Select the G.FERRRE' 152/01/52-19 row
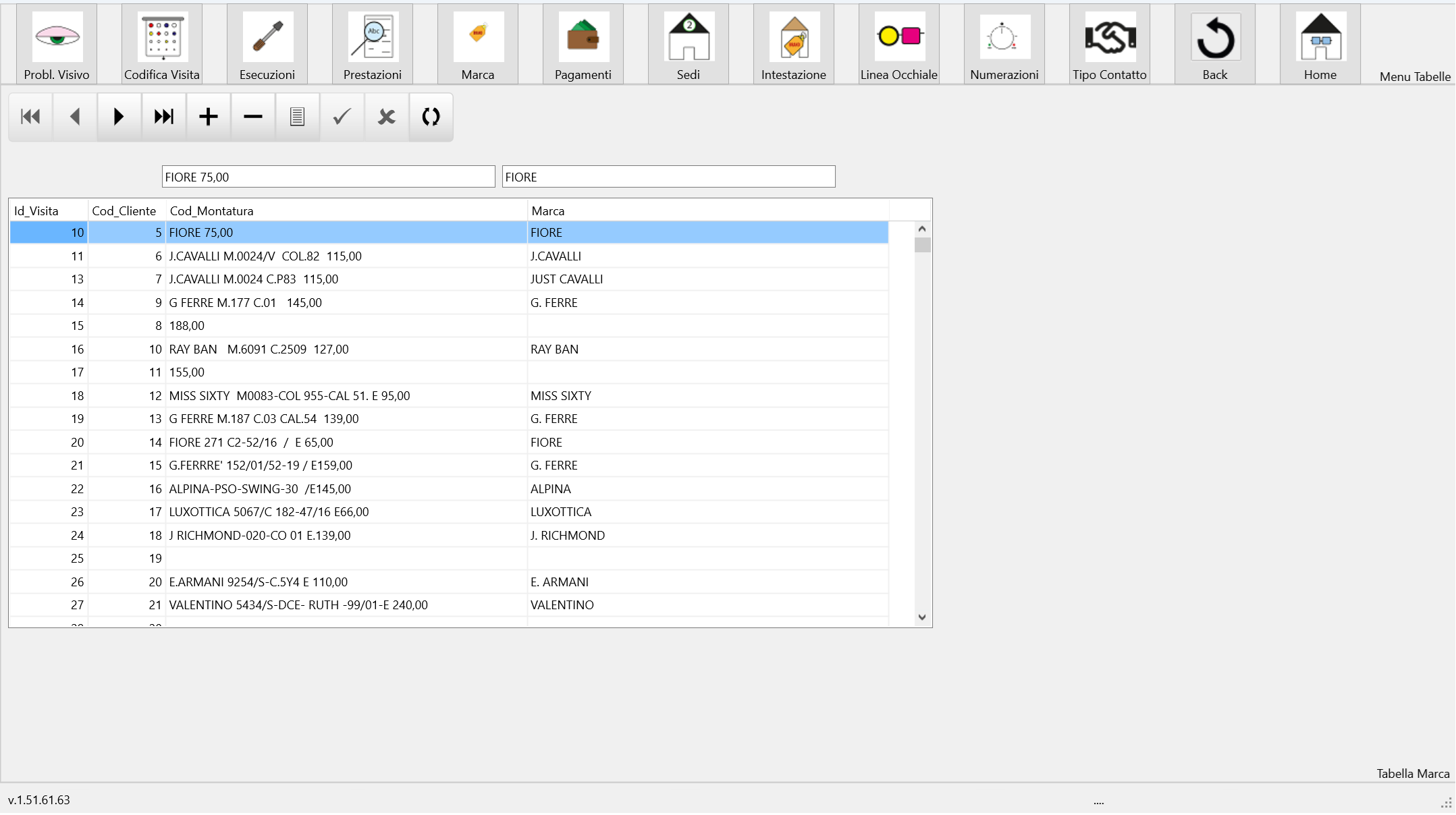This screenshot has height=815, width=1456. point(449,466)
